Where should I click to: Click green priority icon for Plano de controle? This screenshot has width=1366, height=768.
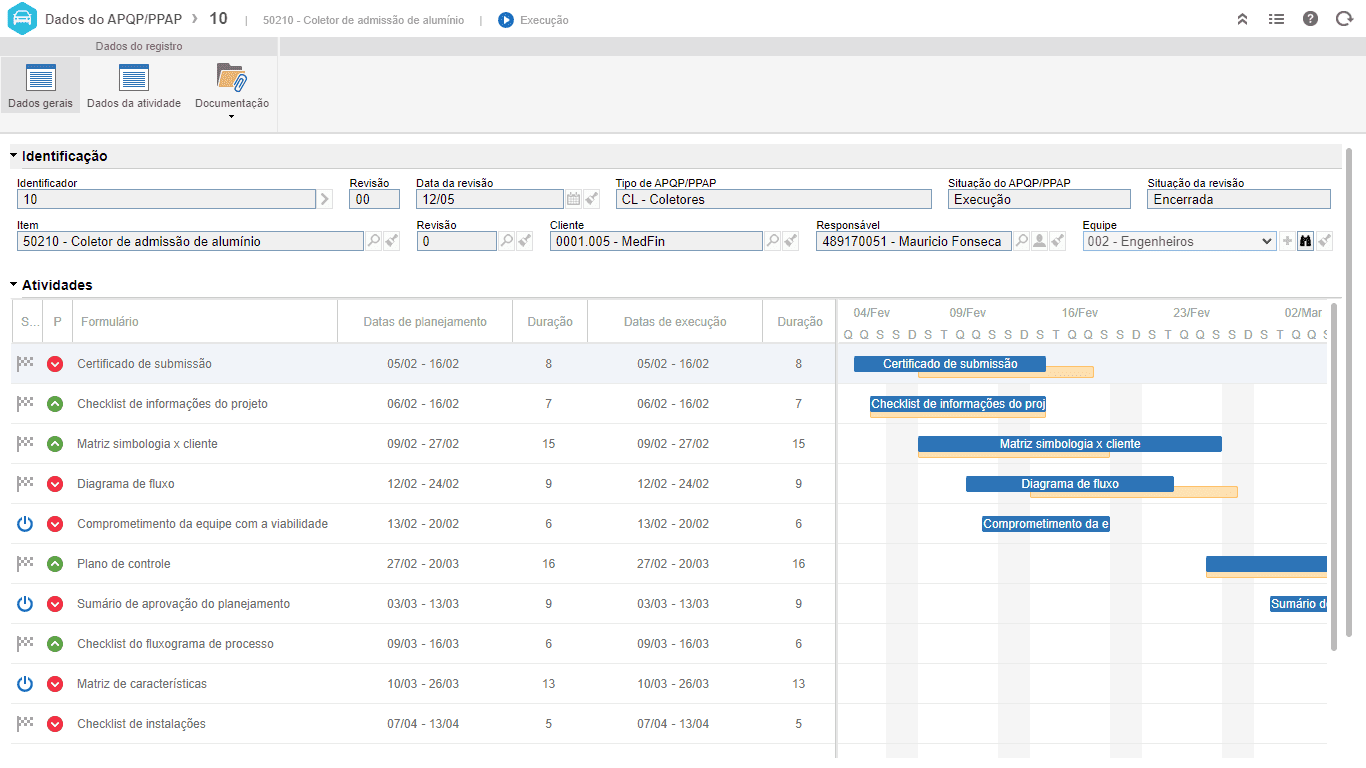[x=55, y=564]
